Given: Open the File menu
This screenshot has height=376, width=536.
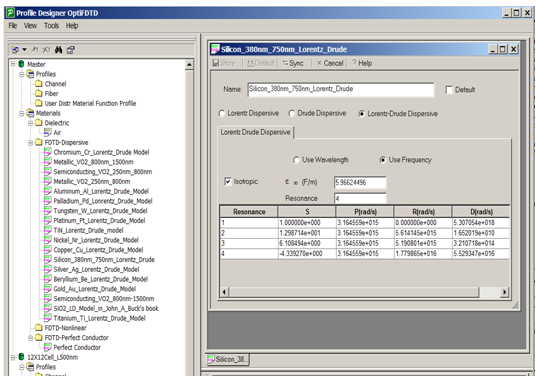Looking at the screenshot, I should click(x=13, y=26).
